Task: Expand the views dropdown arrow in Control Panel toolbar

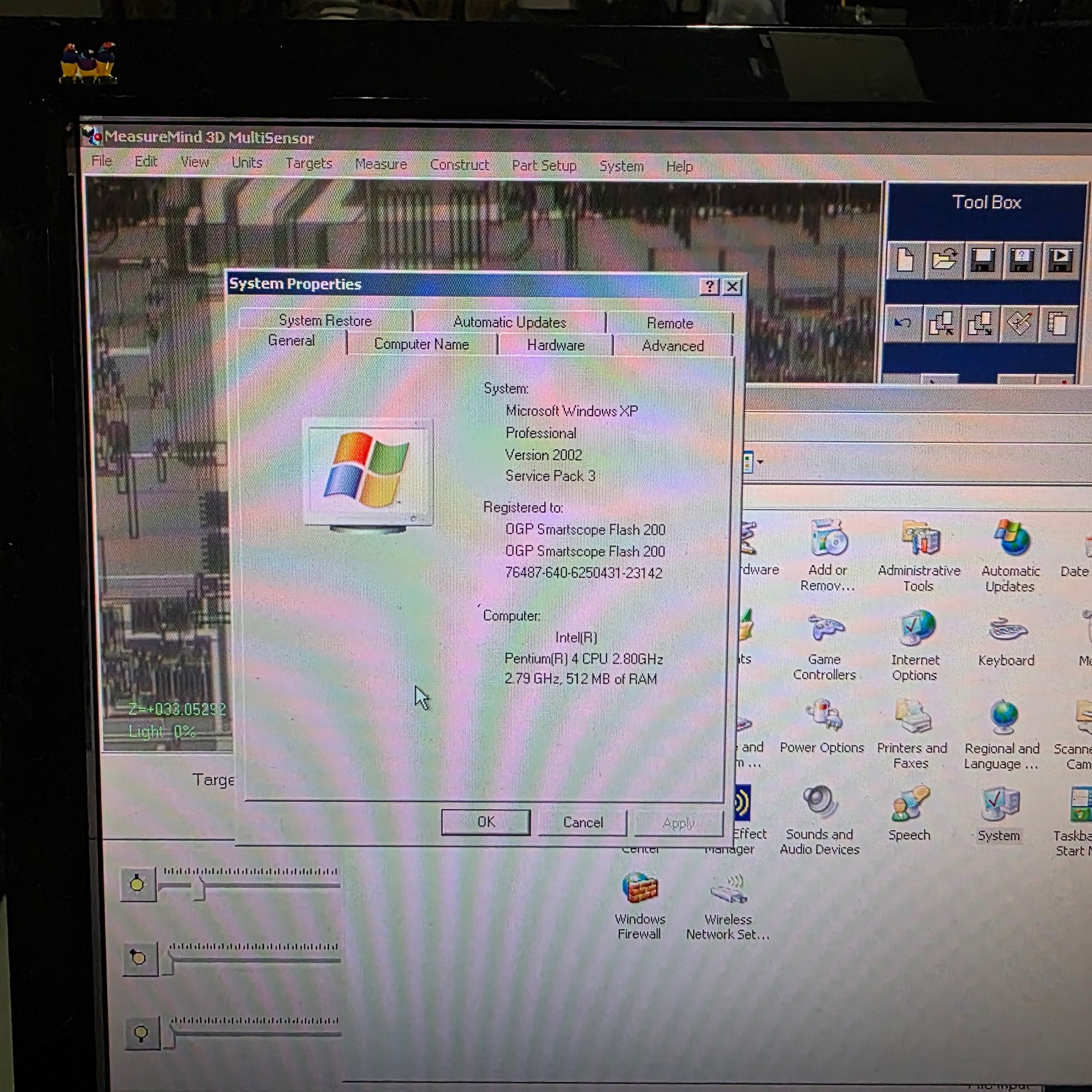Action: [x=760, y=462]
